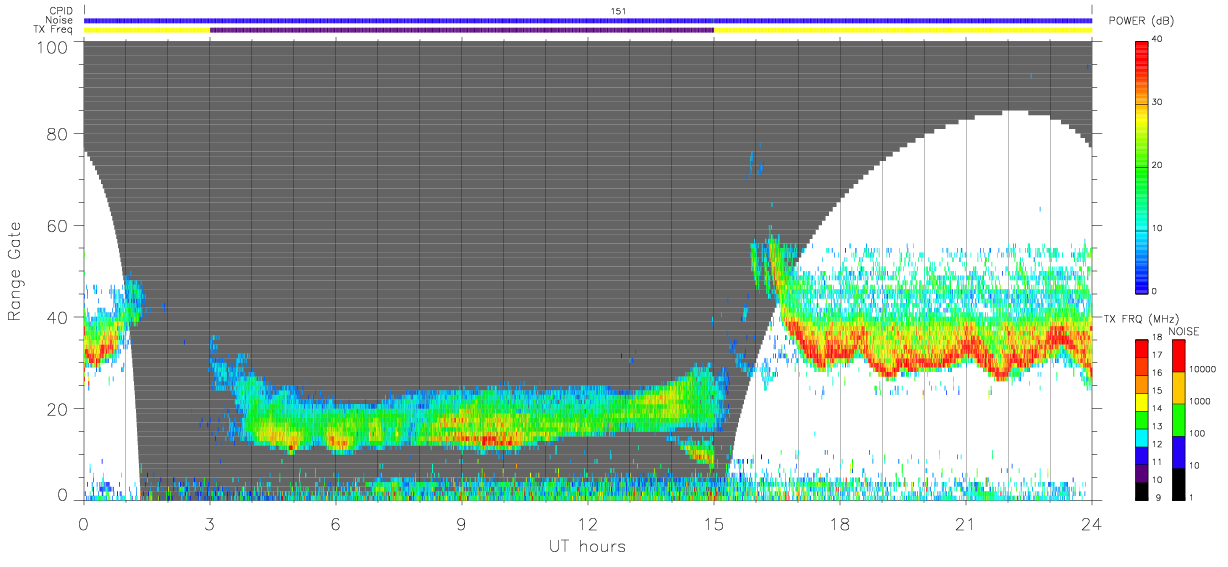This screenshot has height=567, width=1228.
Task: Pick the purple 10-11 MHz swatch
Action: pos(1143,471)
